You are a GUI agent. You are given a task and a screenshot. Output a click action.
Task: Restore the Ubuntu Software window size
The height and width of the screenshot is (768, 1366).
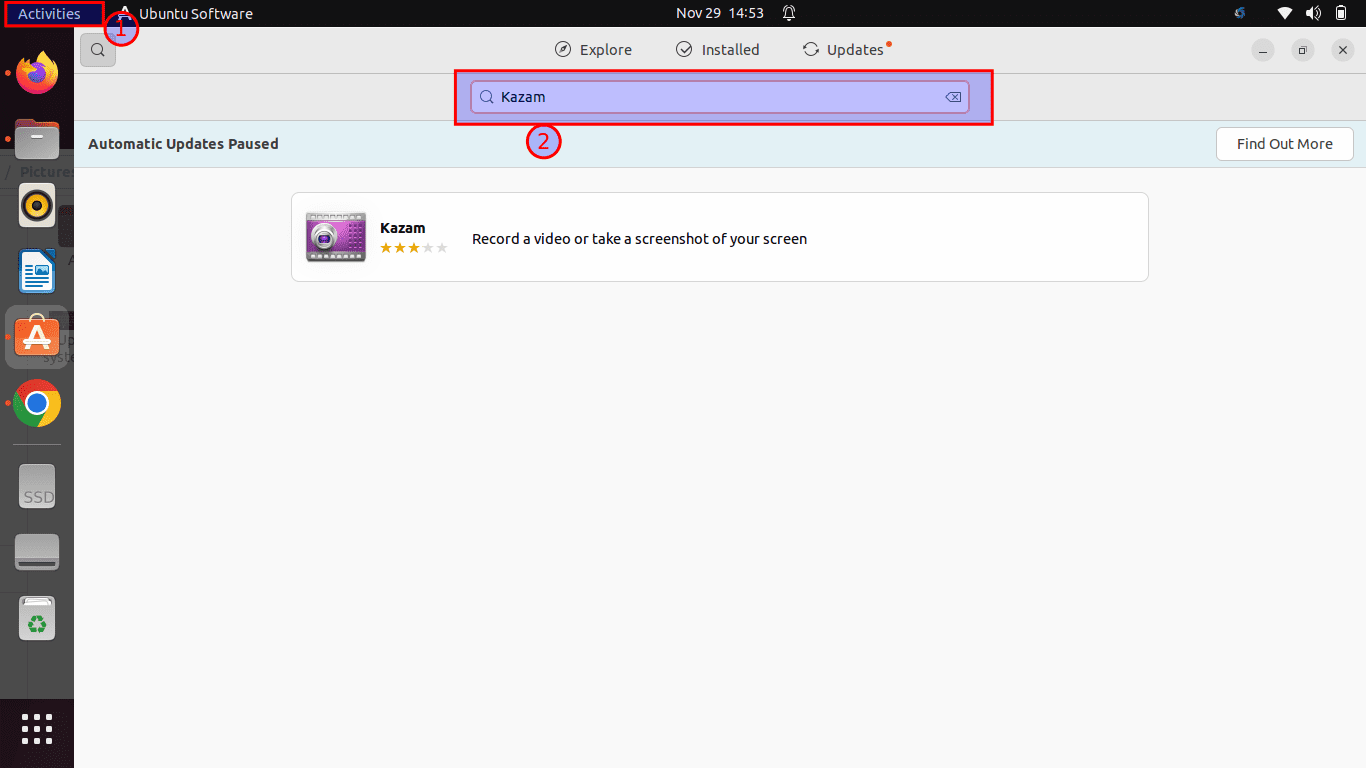(x=1303, y=50)
